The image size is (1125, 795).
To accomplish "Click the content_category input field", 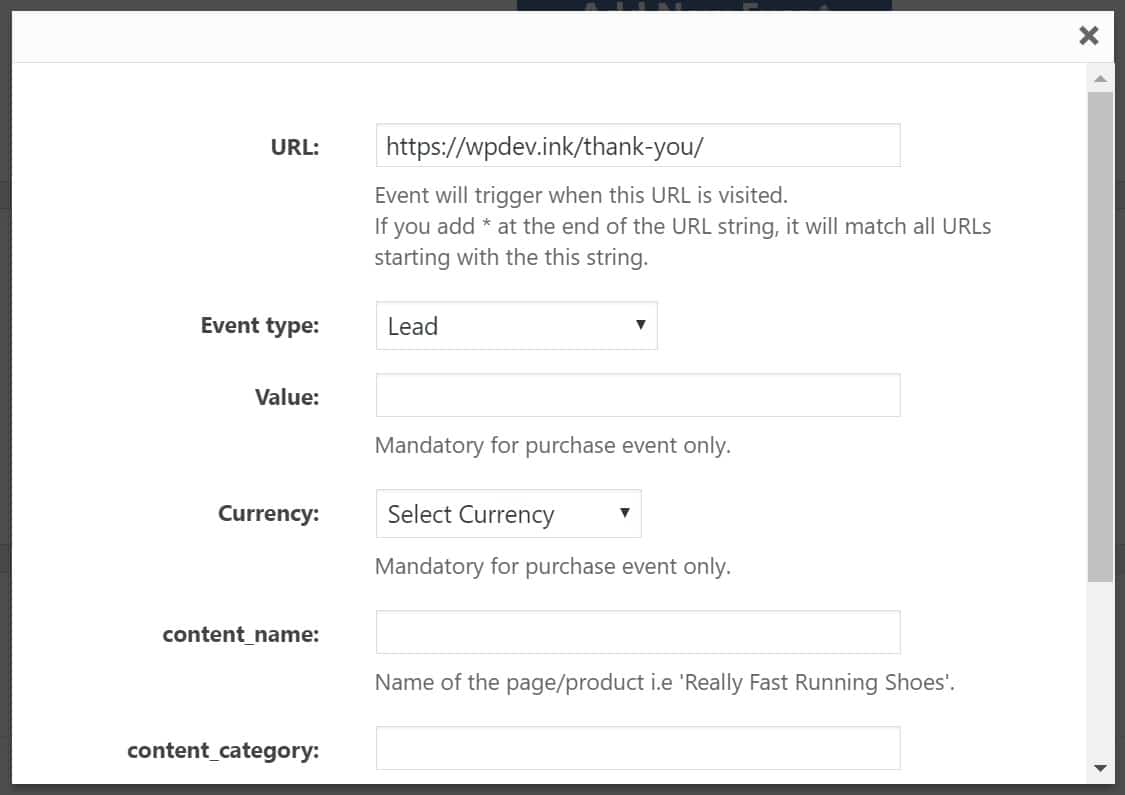I will (638, 748).
